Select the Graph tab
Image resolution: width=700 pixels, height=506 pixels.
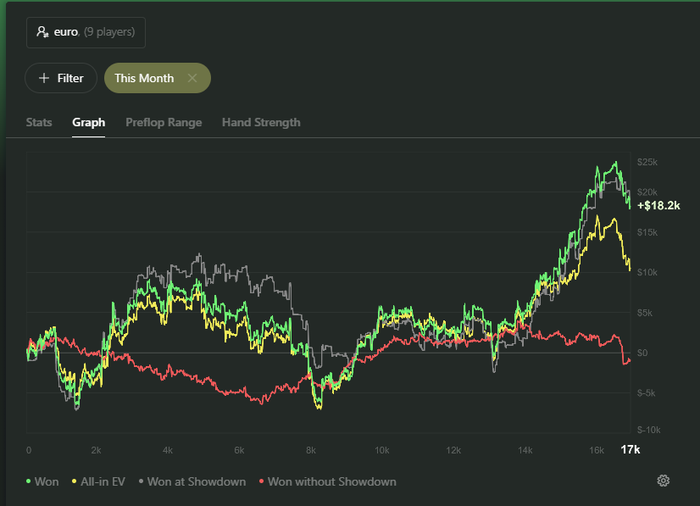88,122
